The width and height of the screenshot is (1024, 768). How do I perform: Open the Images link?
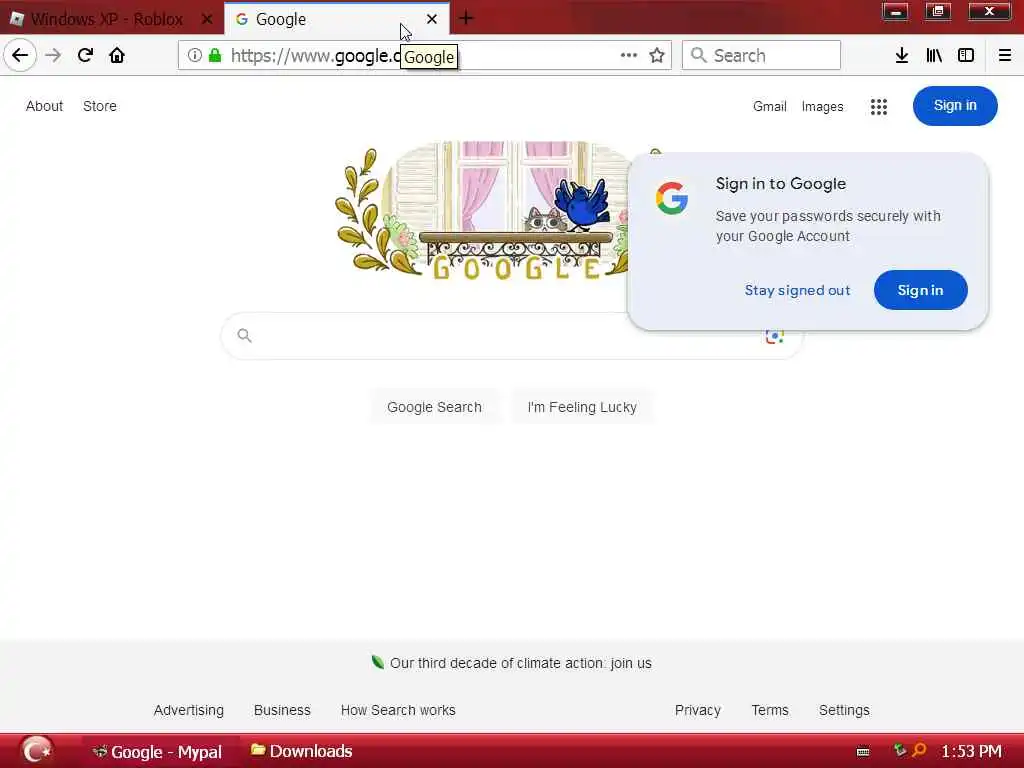tap(822, 106)
